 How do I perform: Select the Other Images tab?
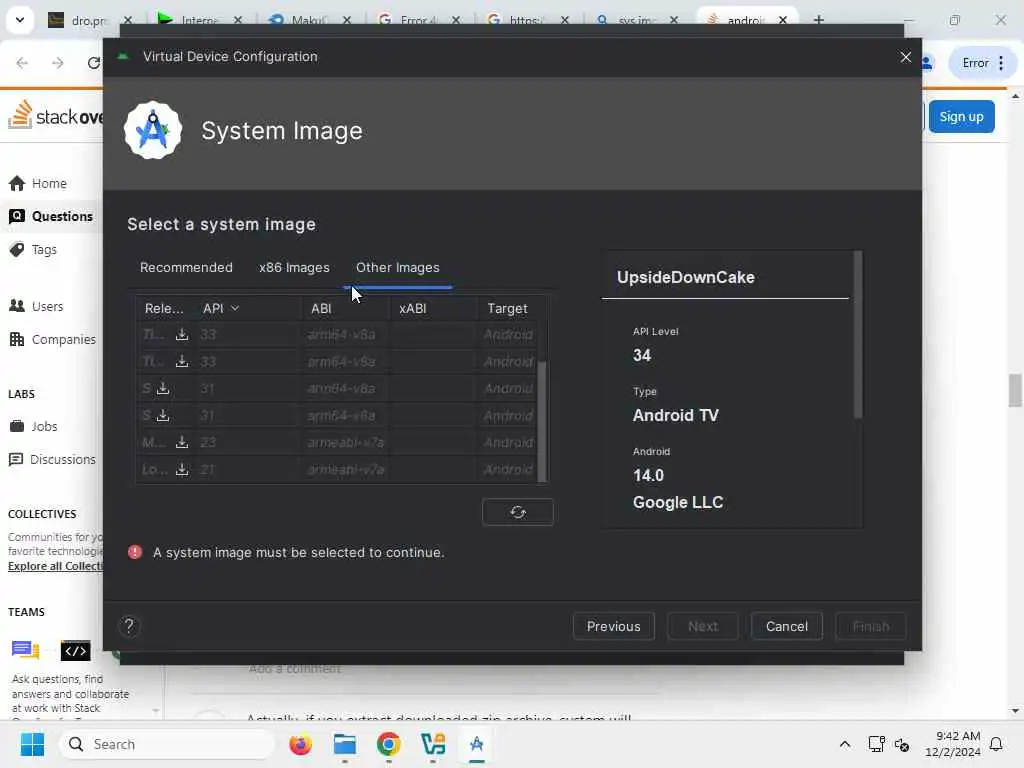coord(398,268)
